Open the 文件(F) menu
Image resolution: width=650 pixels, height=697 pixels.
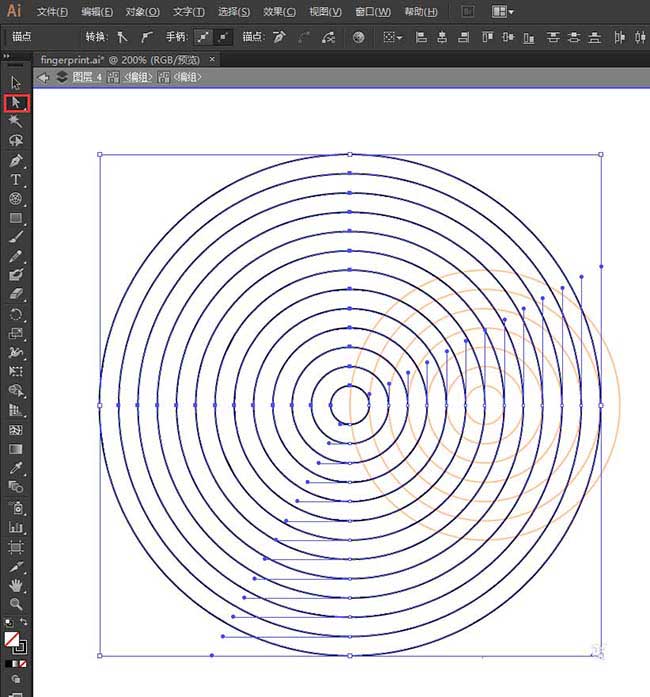pyautogui.click(x=52, y=12)
